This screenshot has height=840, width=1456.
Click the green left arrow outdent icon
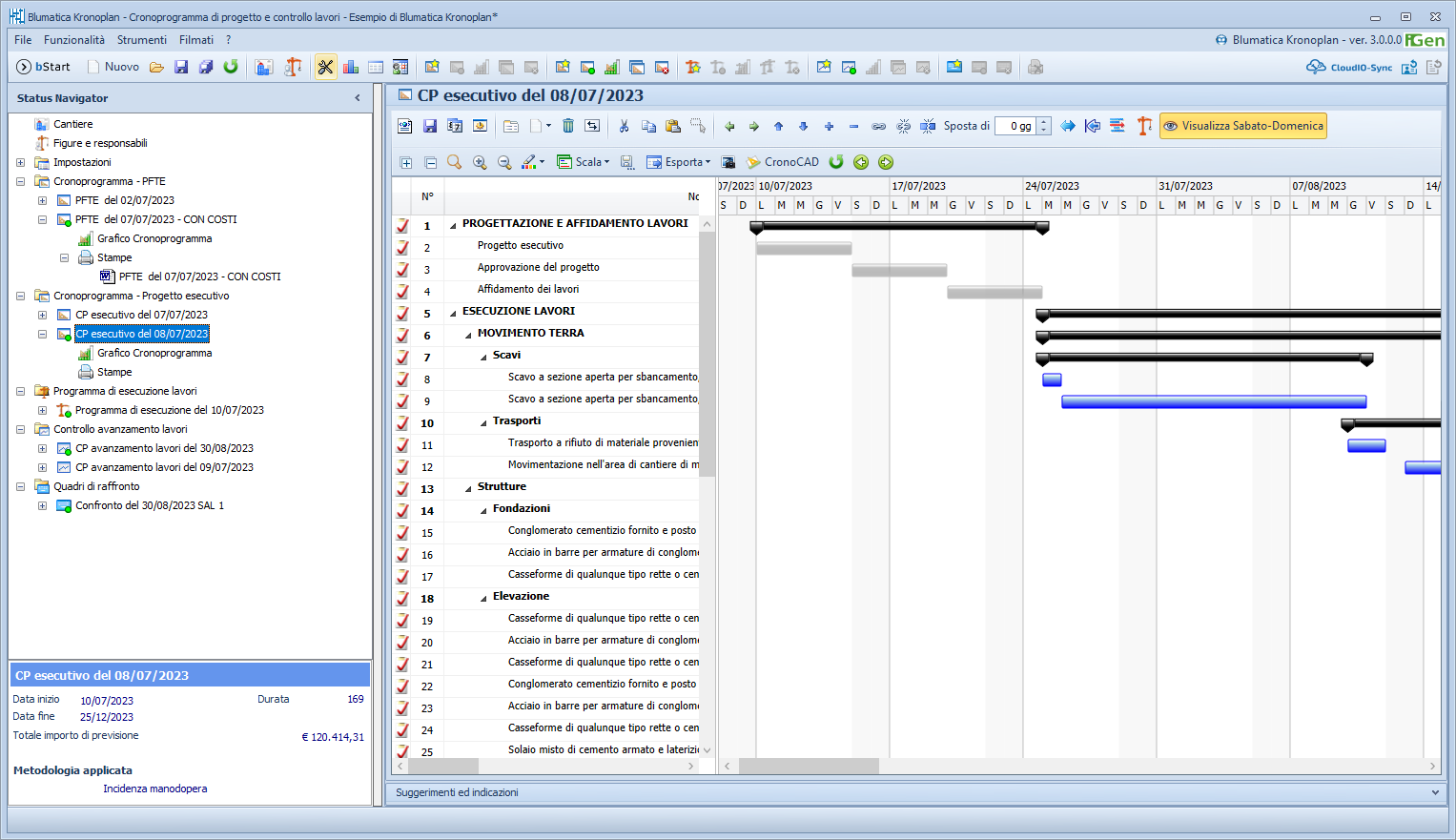tap(729, 126)
